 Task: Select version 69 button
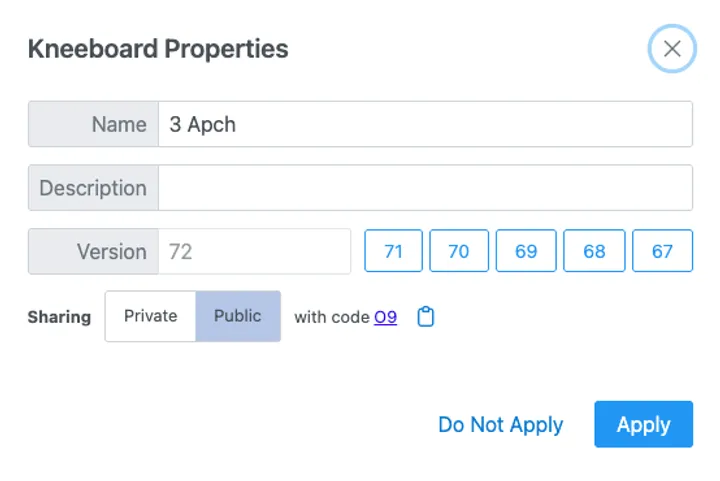(x=526, y=251)
